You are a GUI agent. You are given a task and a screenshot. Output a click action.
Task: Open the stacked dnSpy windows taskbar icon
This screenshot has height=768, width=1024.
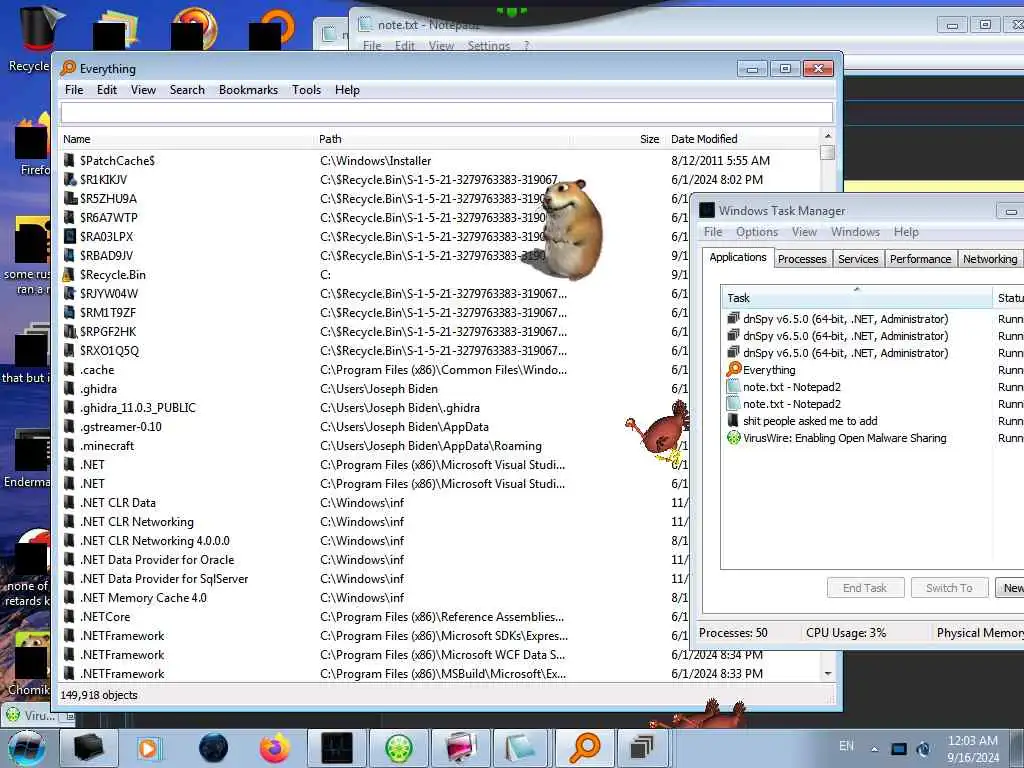(642, 747)
